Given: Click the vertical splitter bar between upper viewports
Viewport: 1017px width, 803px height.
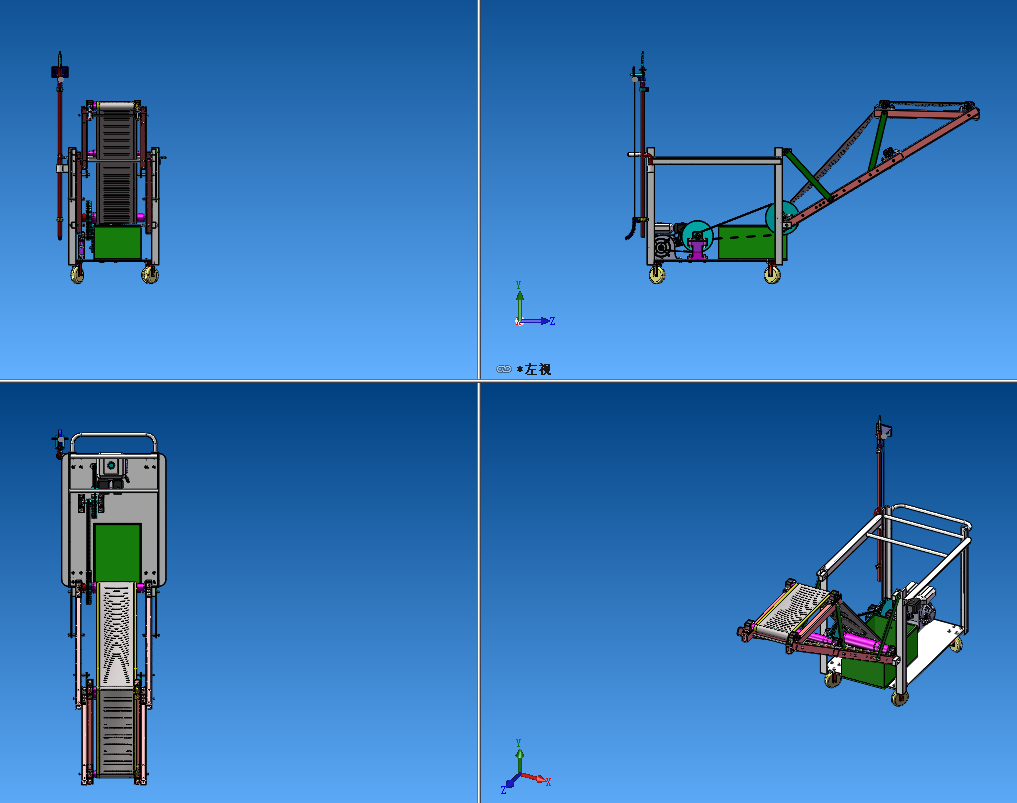Looking at the screenshot, I should [479, 190].
